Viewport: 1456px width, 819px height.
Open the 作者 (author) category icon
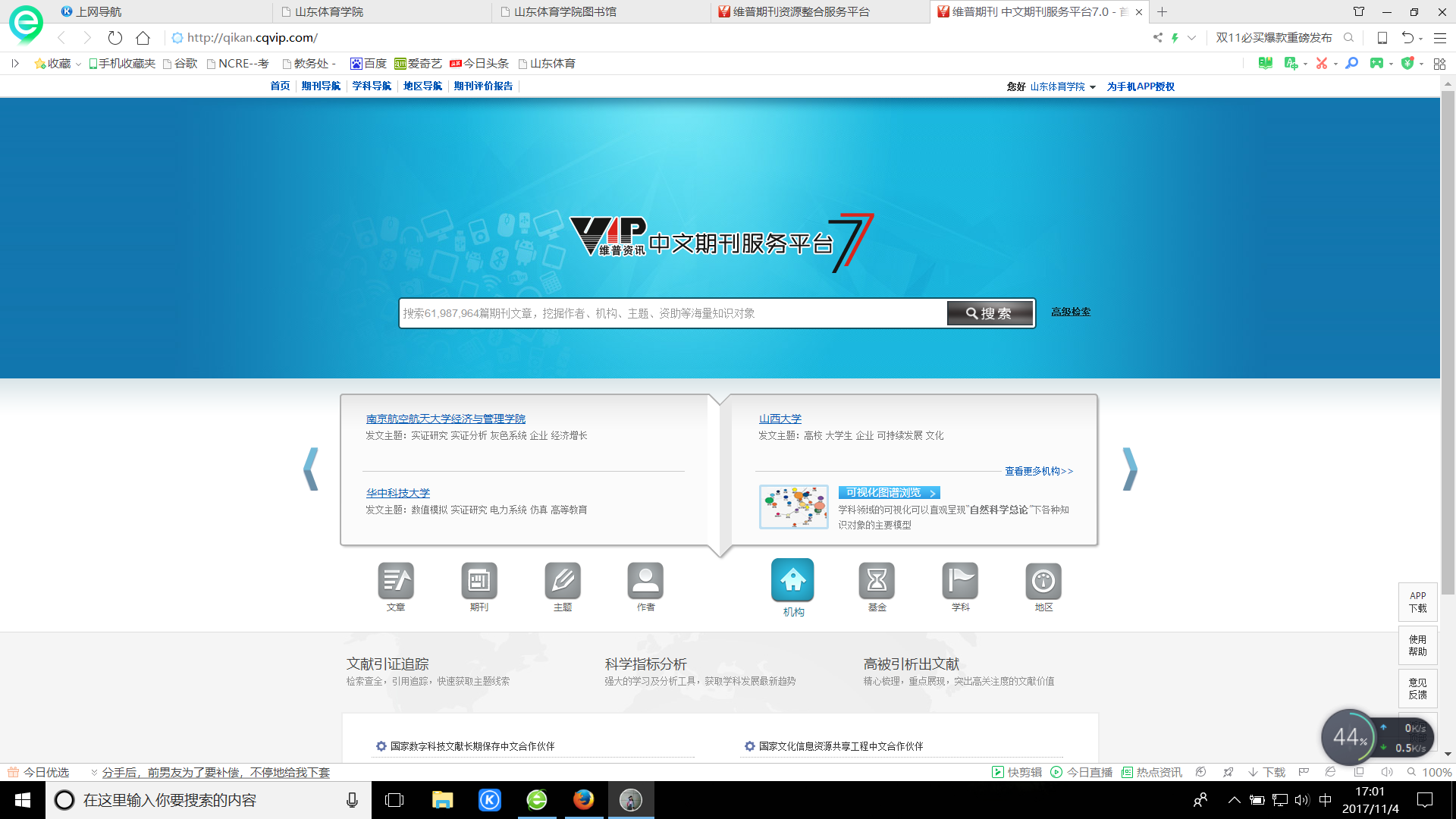pyautogui.click(x=645, y=582)
